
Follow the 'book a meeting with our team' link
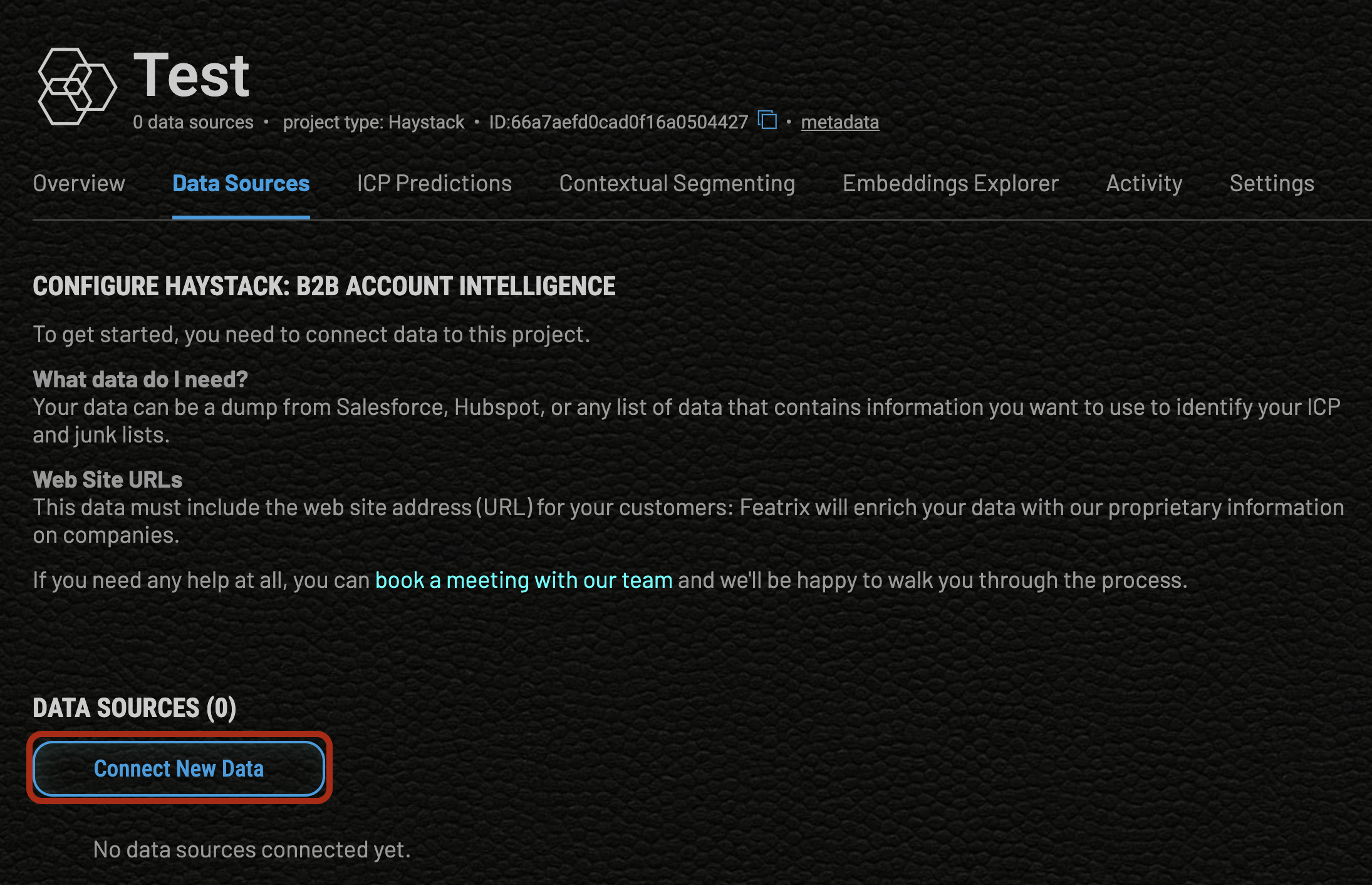524,580
